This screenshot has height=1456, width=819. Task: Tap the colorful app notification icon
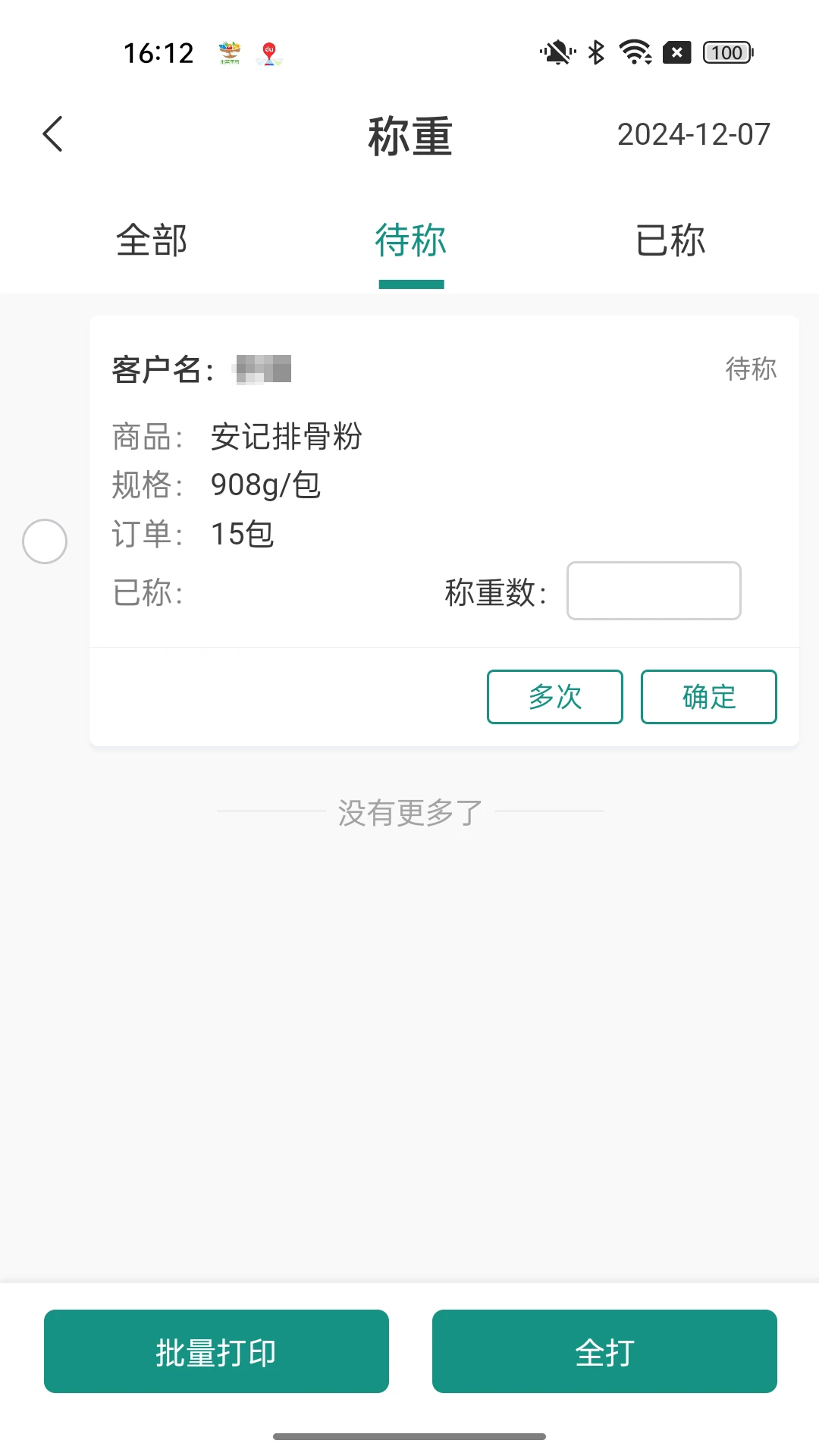pyautogui.click(x=230, y=53)
